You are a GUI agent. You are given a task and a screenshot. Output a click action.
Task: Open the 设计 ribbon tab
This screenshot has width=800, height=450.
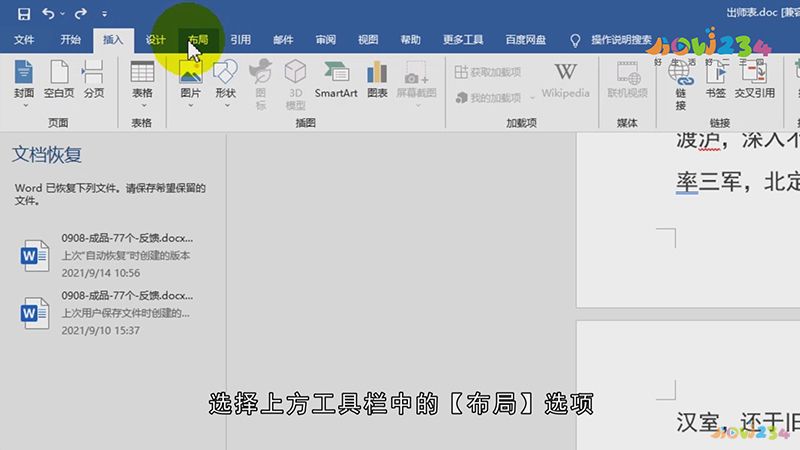[156, 40]
